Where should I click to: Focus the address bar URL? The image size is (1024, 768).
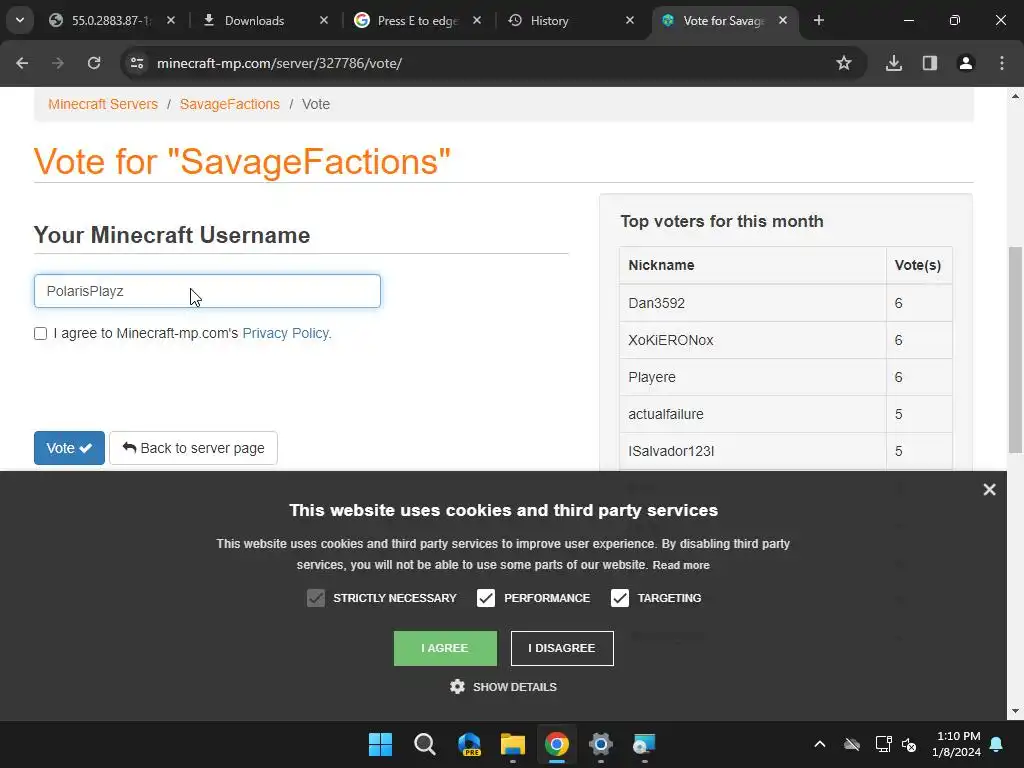(280, 63)
